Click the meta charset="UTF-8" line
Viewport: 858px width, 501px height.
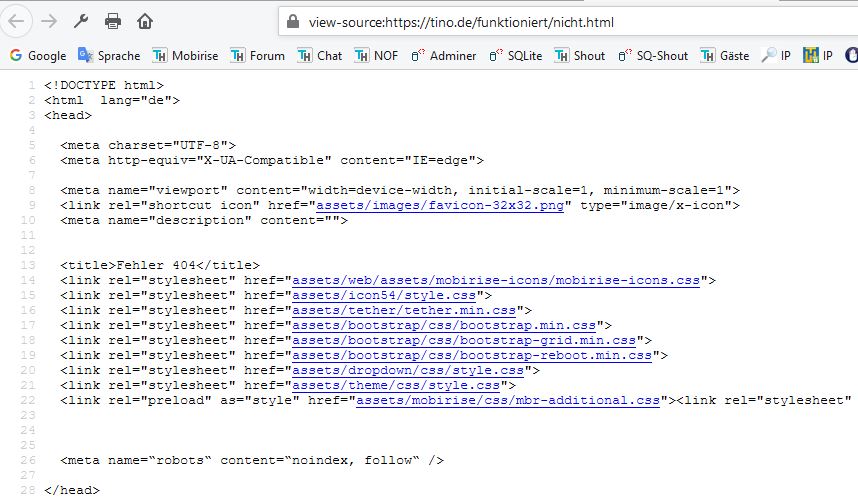click(148, 145)
